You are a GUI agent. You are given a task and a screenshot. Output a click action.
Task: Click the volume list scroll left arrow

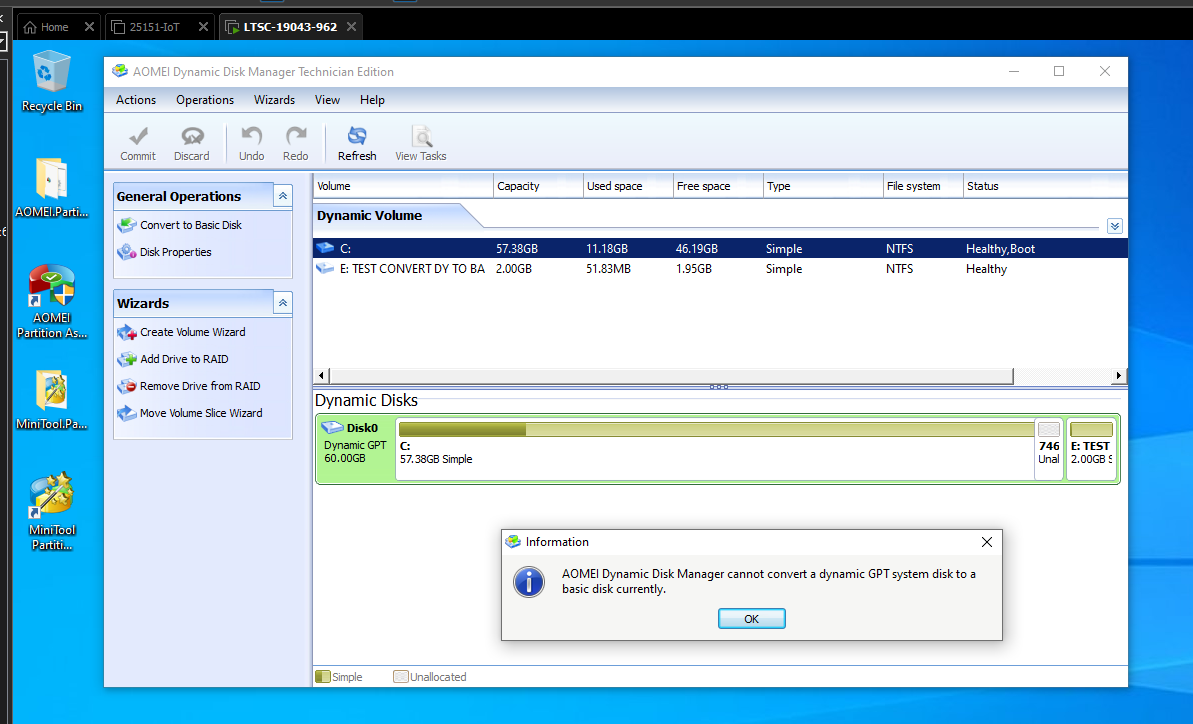click(x=321, y=375)
